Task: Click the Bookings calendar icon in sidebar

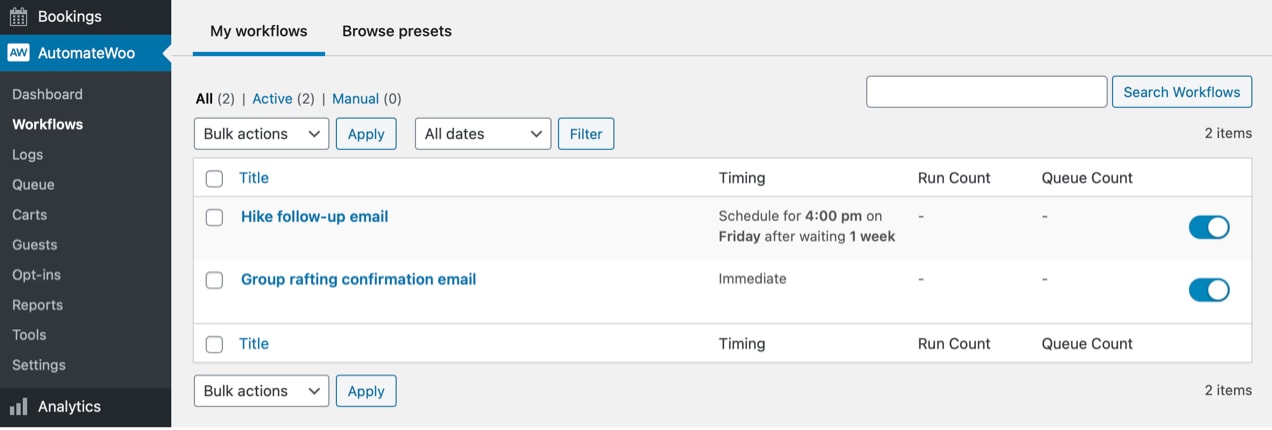Action: click(18, 16)
